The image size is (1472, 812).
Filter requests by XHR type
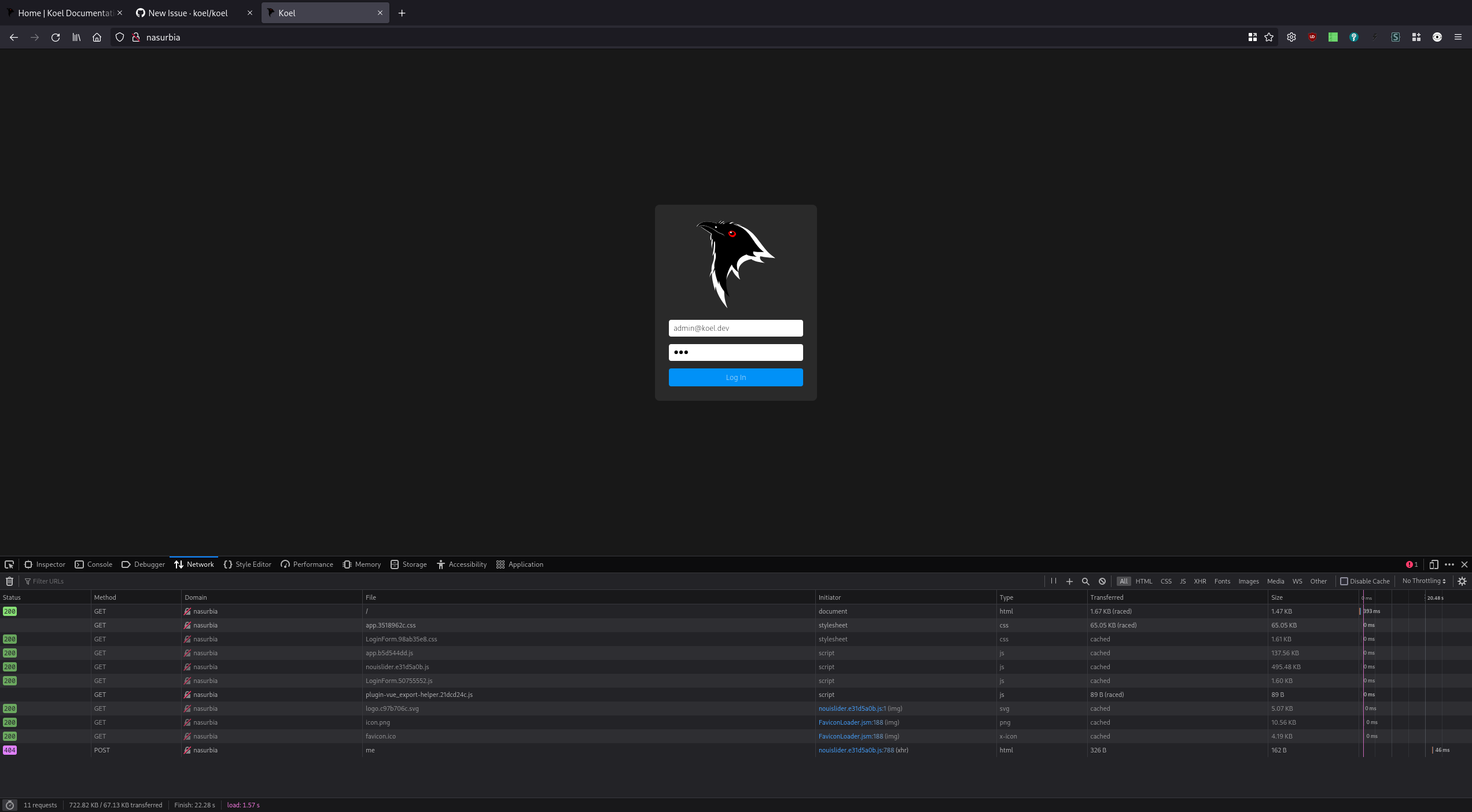click(x=1199, y=581)
